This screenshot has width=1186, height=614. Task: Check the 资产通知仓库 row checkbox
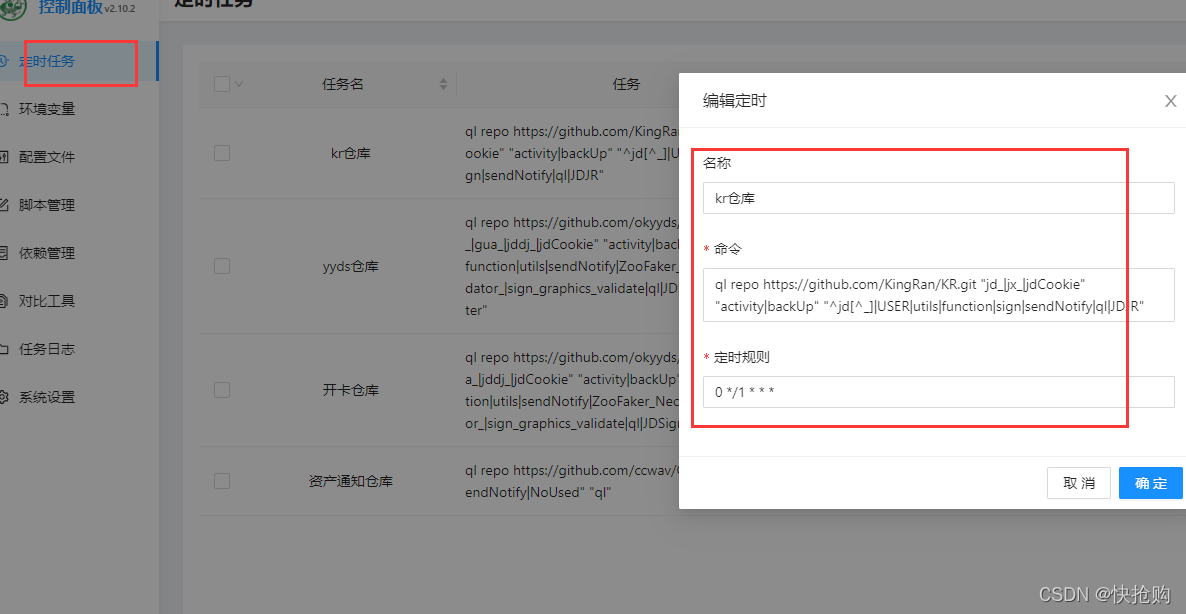[221, 481]
